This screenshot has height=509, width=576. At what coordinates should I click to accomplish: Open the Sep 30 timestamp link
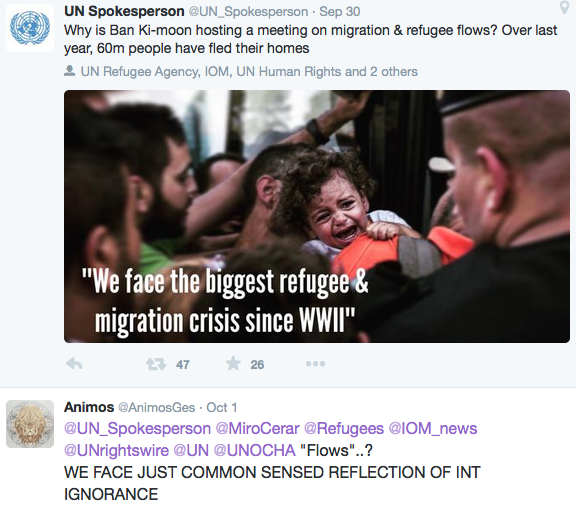tap(339, 12)
